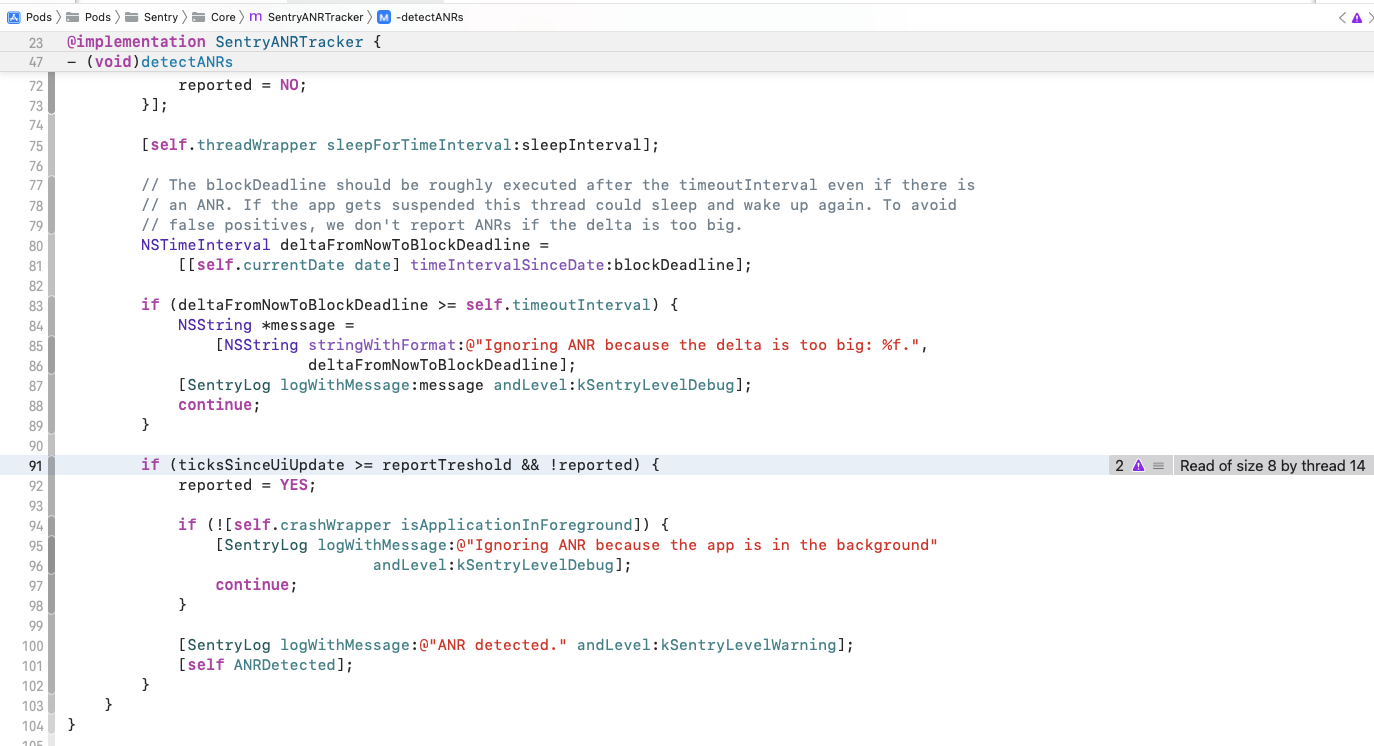Click line number 83 in the gutter
Image resolution: width=1374 pixels, height=746 pixels.
pyautogui.click(x=36, y=306)
